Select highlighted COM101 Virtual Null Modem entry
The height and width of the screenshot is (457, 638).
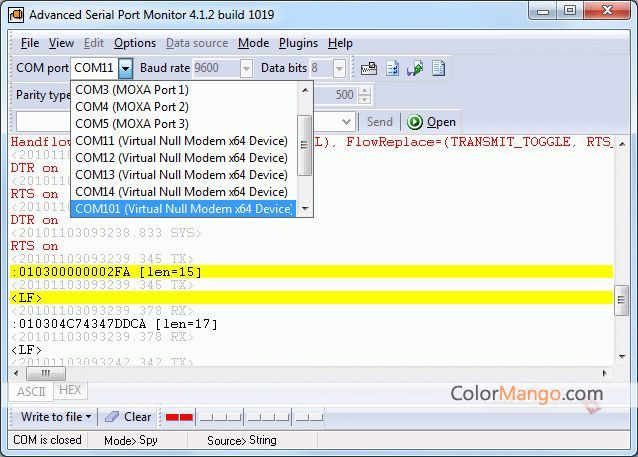[184, 209]
